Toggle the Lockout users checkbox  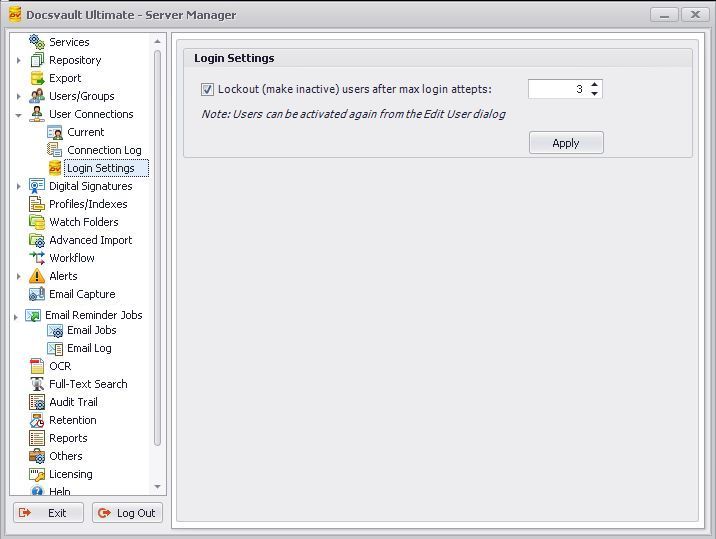coord(207,89)
